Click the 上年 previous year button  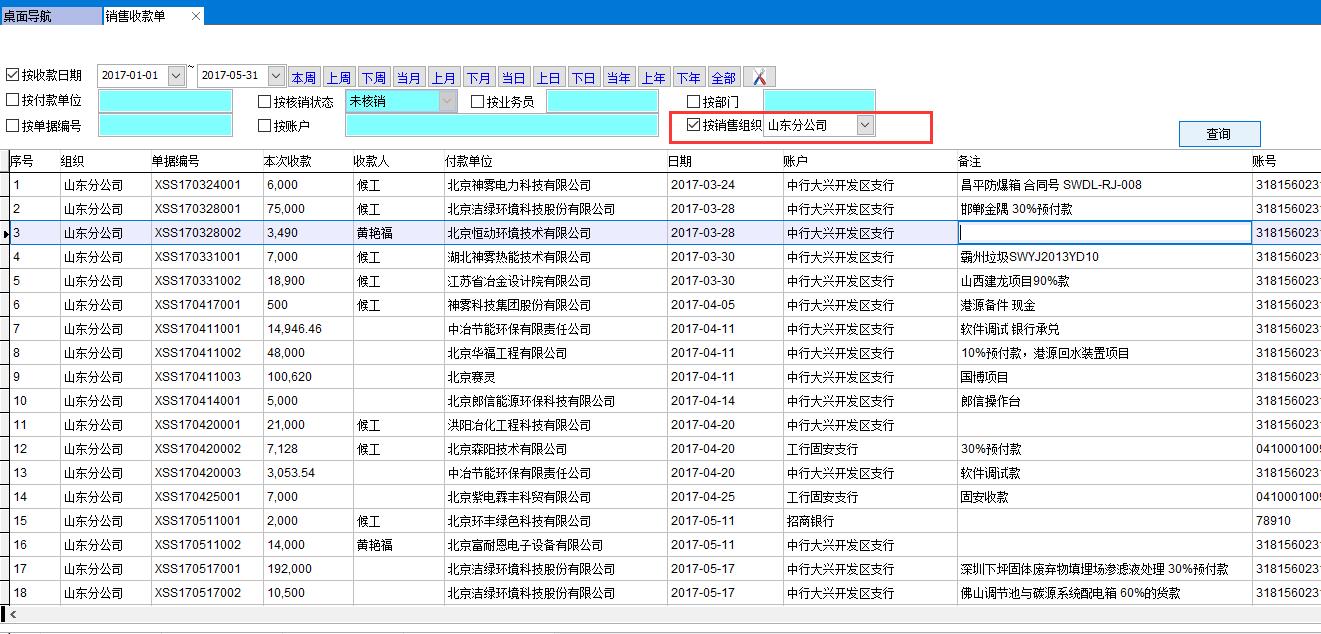[653, 76]
